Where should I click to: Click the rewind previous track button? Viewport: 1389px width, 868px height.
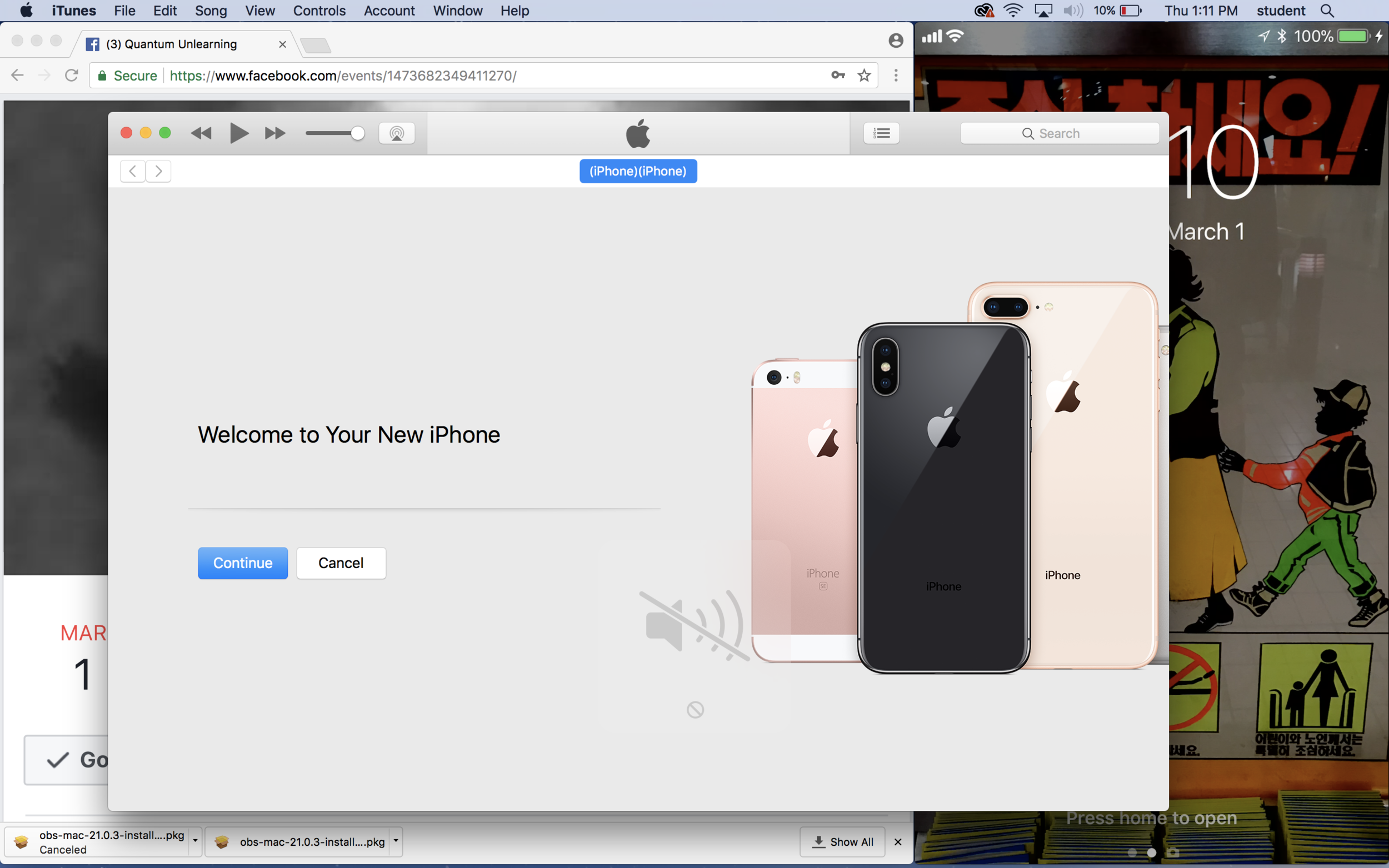point(201,133)
